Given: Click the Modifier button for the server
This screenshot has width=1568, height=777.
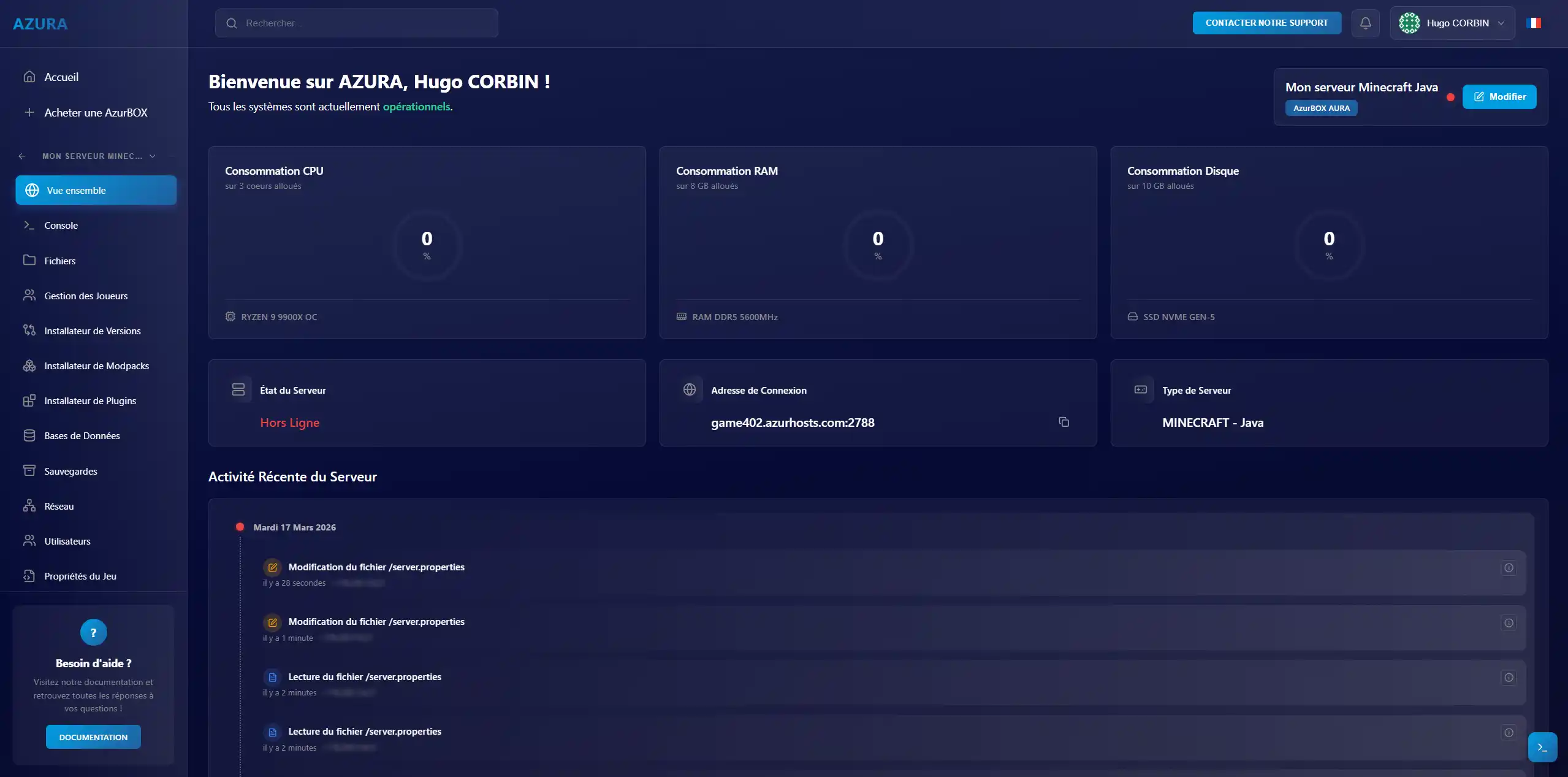Looking at the screenshot, I should pos(1499,97).
